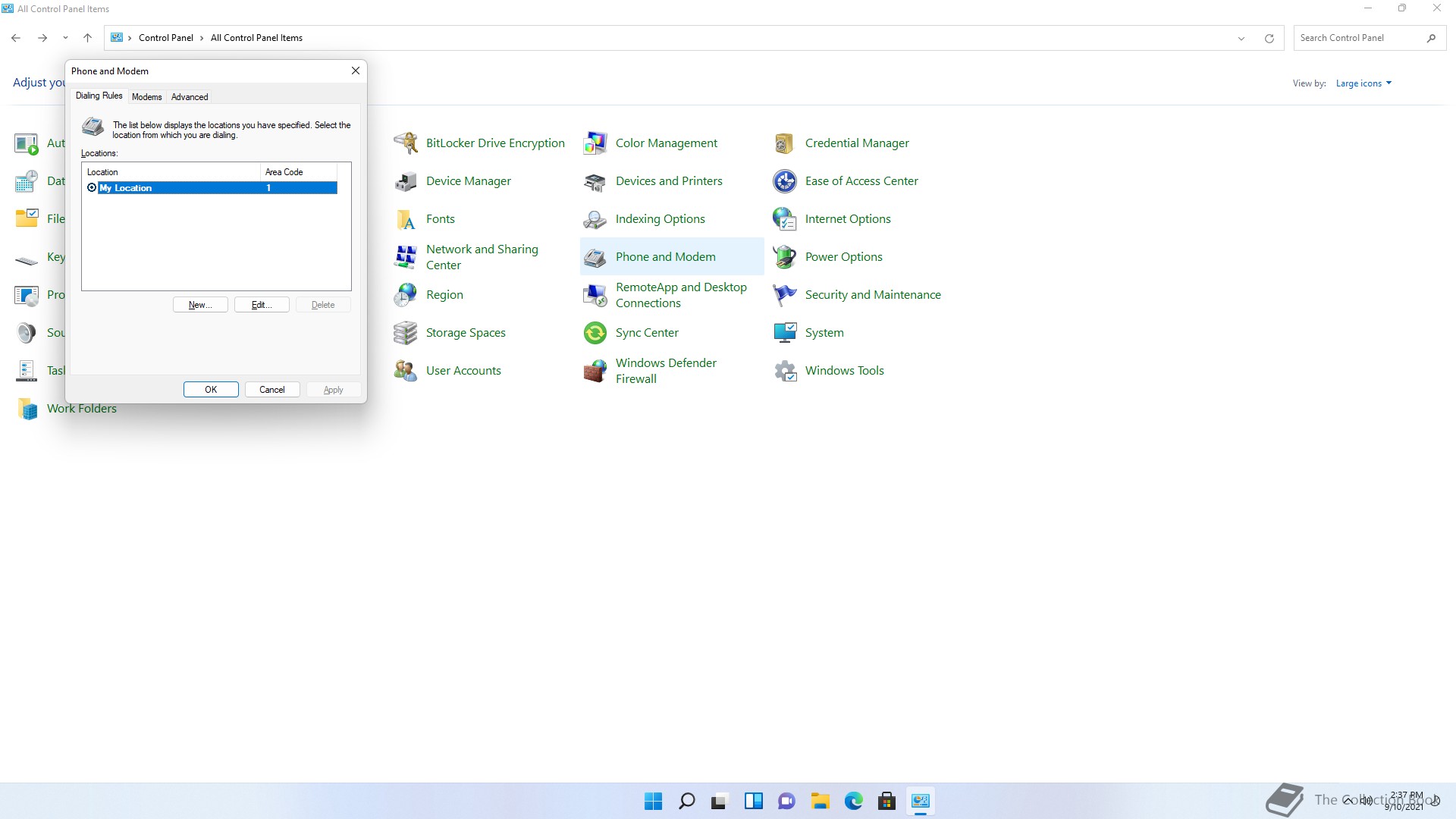Open Internet Options icon

click(785, 218)
